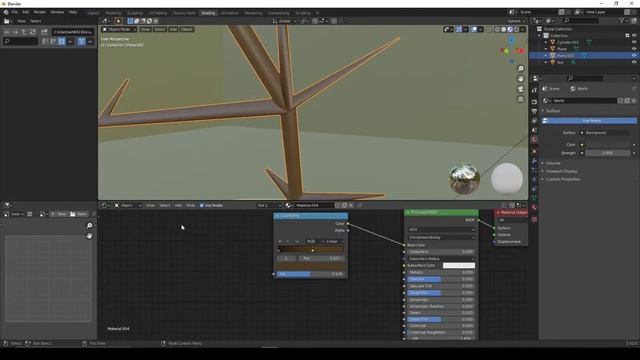The image size is (640, 360).
Task: Open the Edit menu
Action: click(x=26, y=12)
